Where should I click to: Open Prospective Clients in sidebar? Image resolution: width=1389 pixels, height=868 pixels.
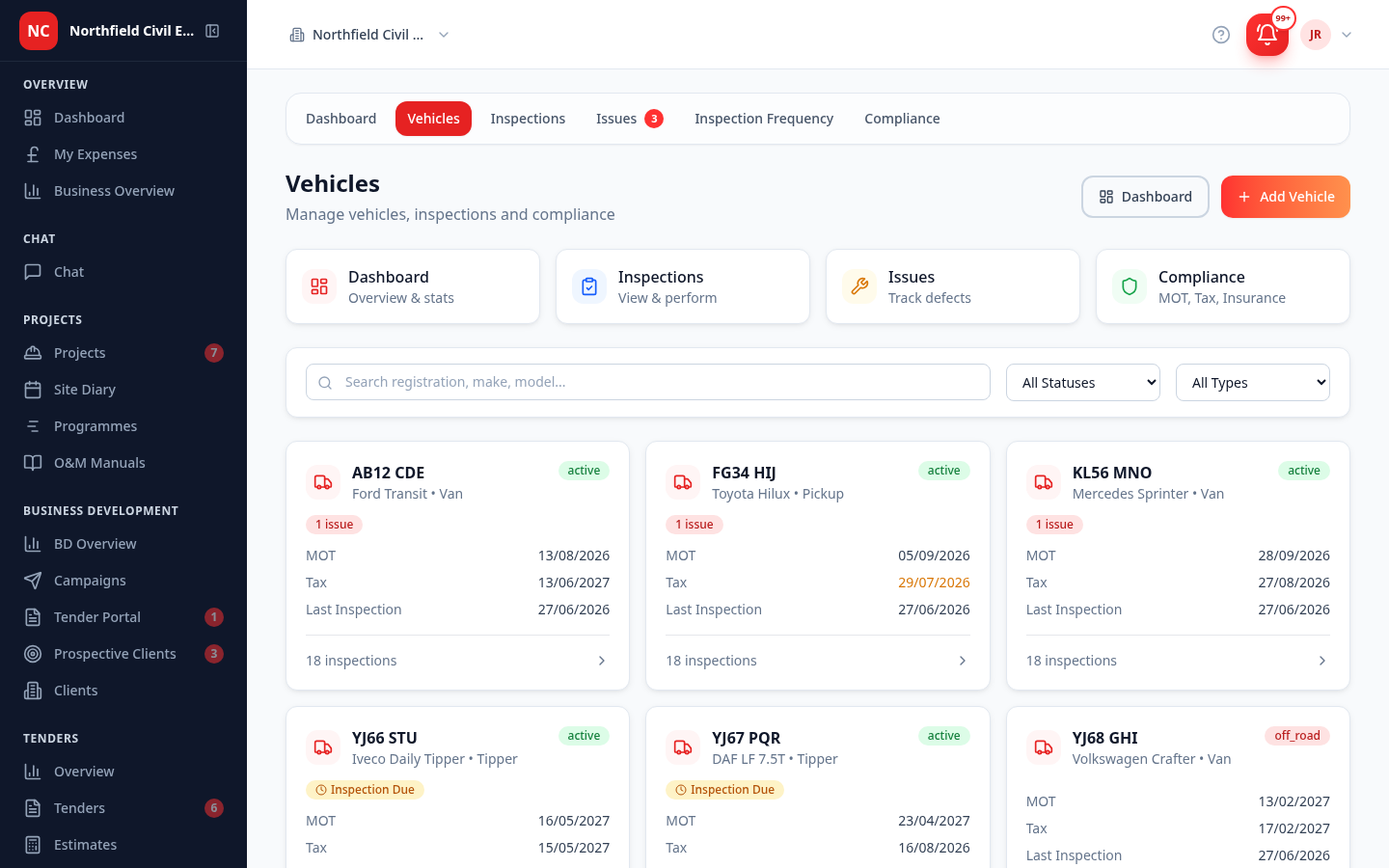[x=123, y=654]
